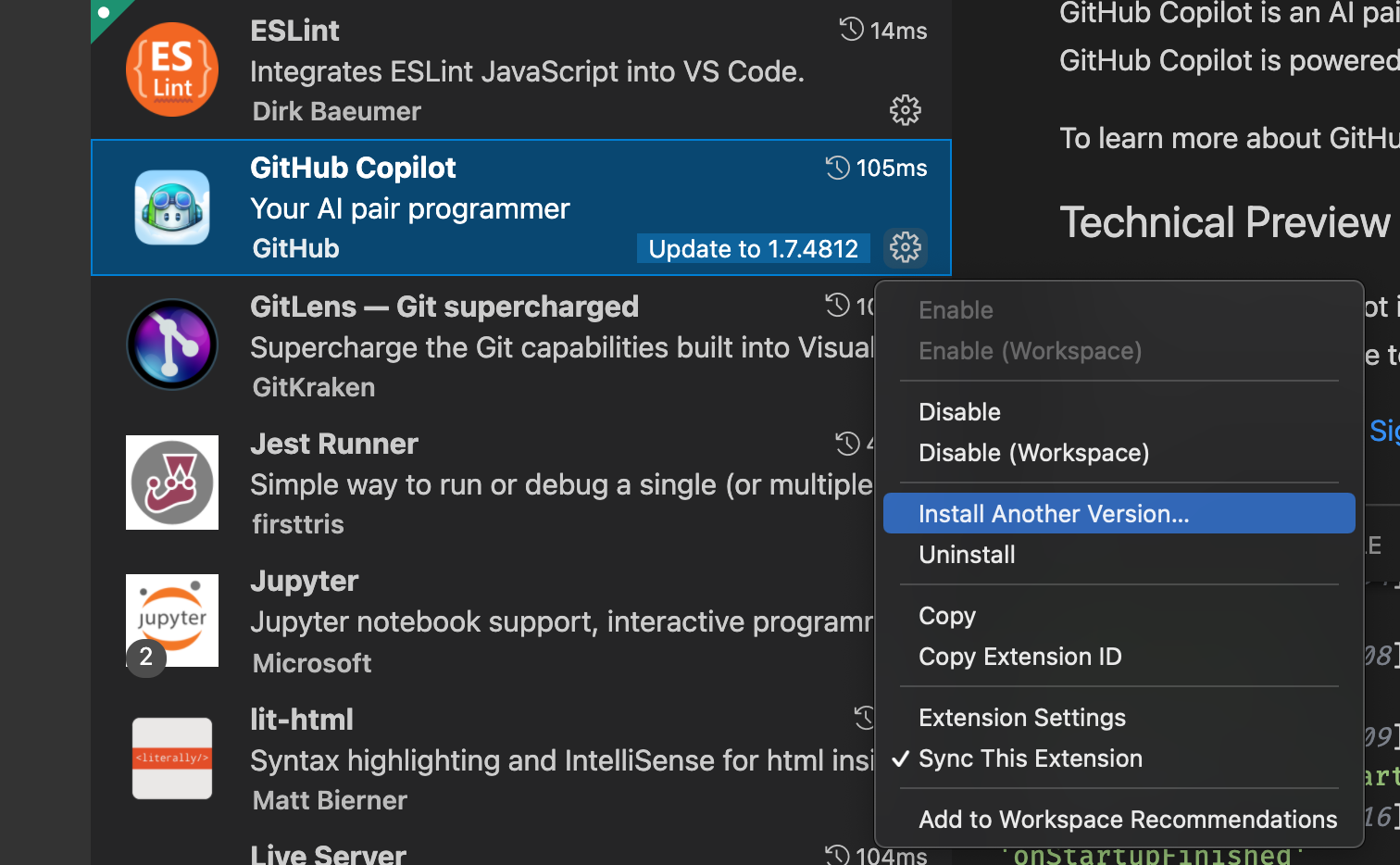The image size is (1400, 865).
Task: Click the GitHub Copilot 105ms activation time
Action: tap(892, 168)
